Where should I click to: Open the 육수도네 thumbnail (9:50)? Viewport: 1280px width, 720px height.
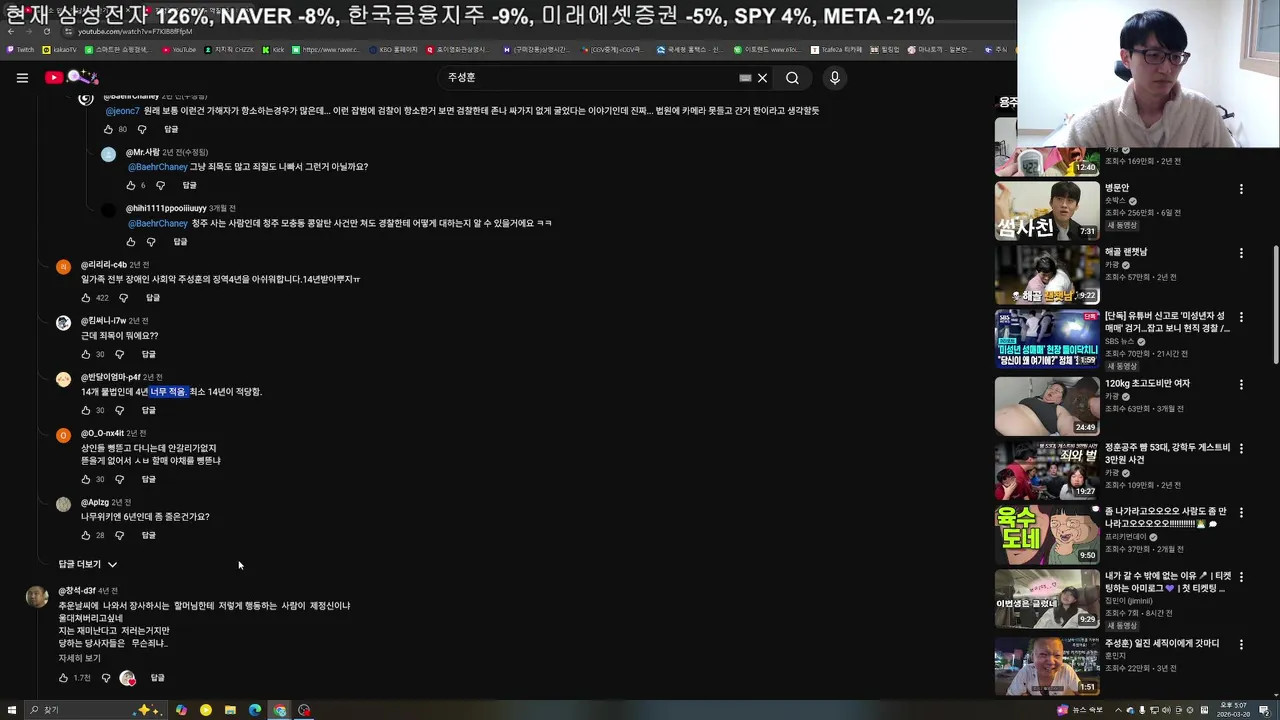1047,534
